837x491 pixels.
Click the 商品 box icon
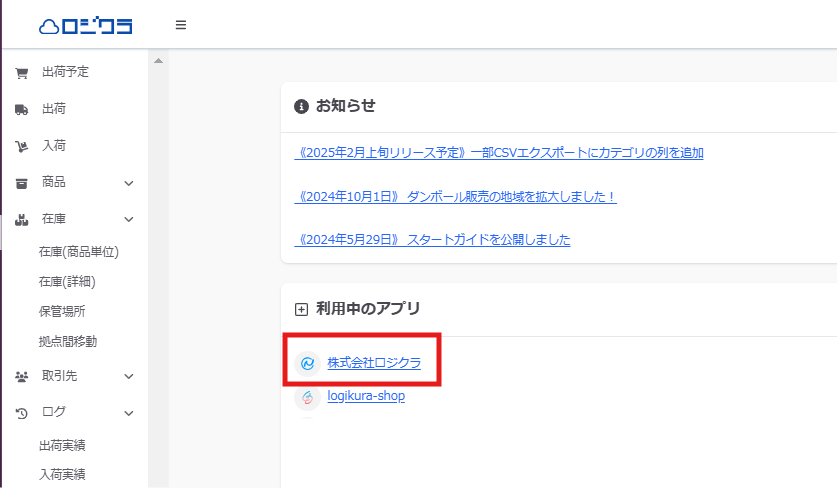pos(21,183)
